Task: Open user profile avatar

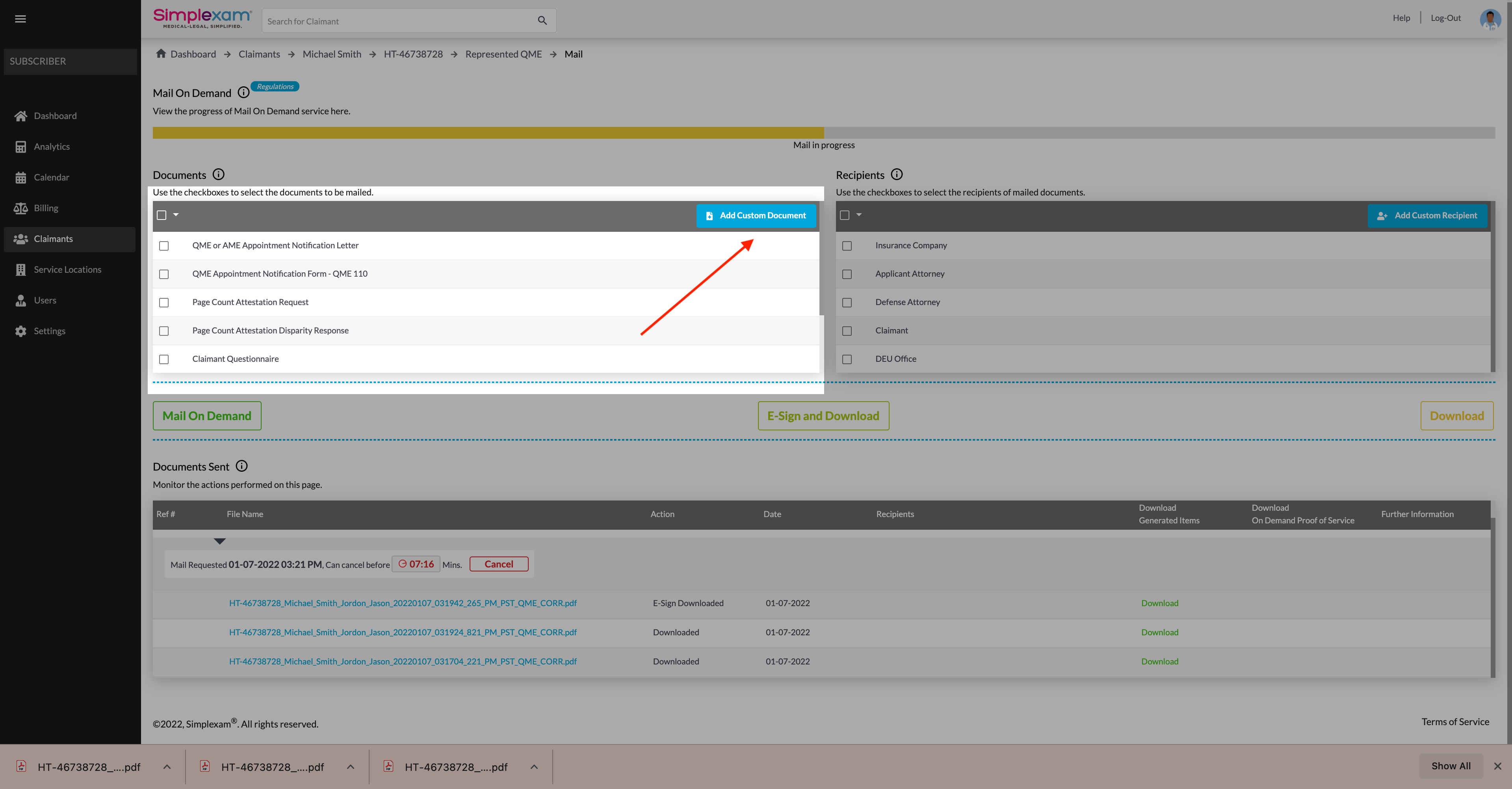Action: [x=1490, y=19]
